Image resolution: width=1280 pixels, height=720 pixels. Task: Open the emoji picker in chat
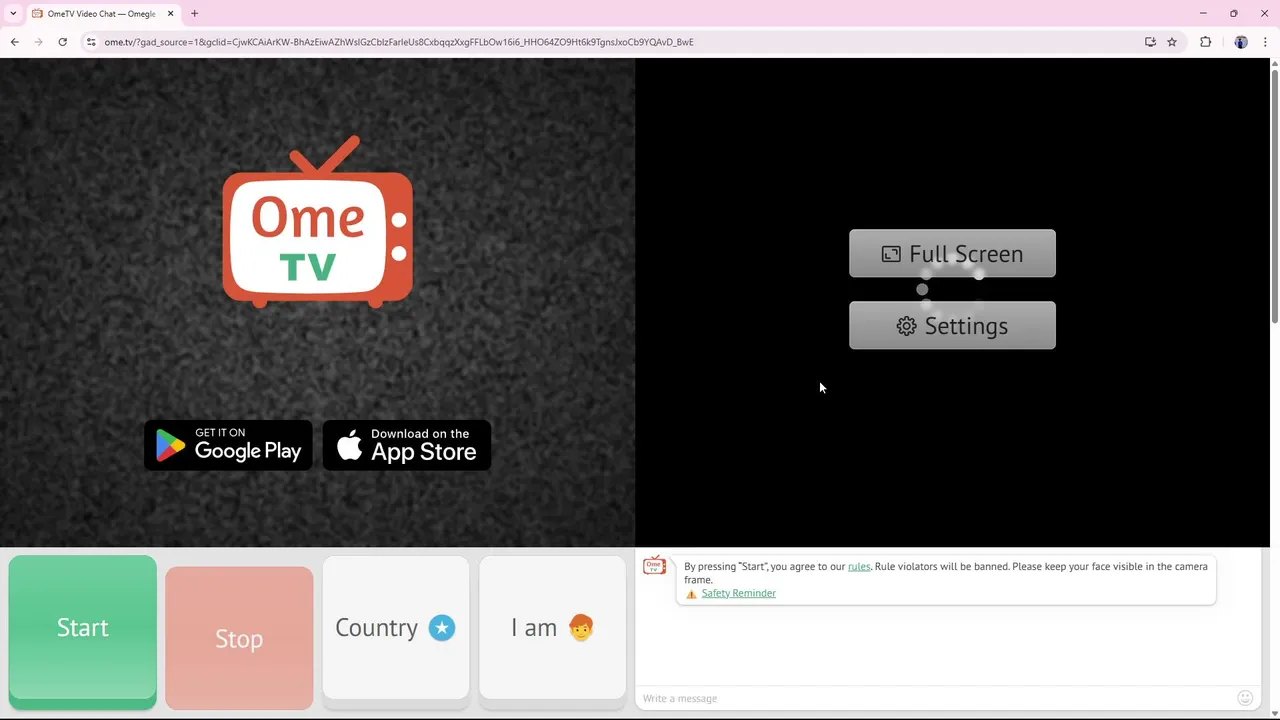[x=1245, y=698]
